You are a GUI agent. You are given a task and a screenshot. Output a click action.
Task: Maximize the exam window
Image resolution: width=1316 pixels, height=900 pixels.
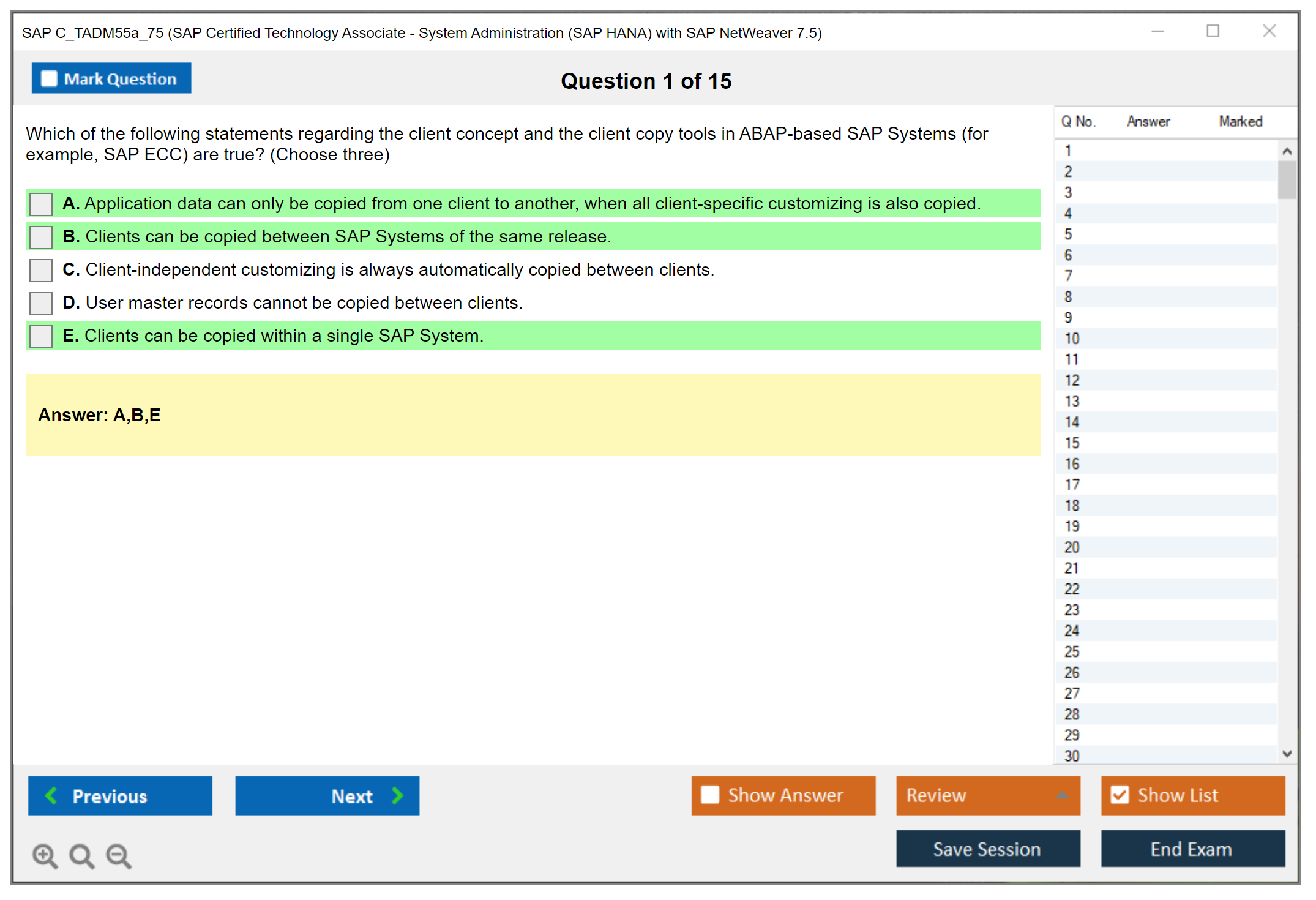[1213, 31]
